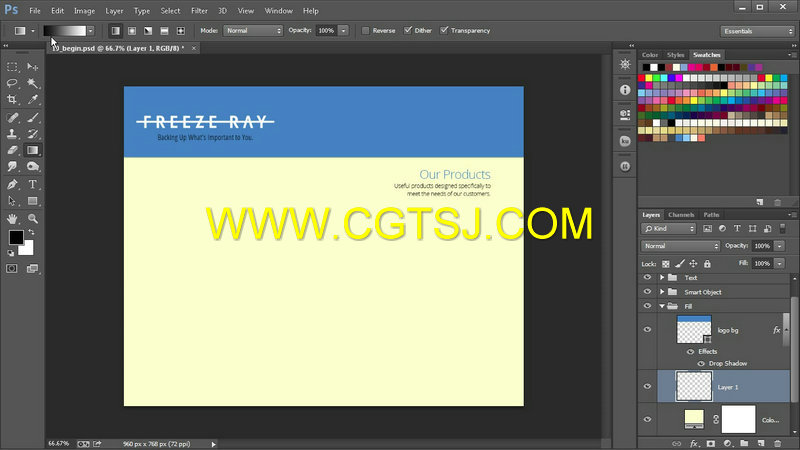This screenshot has width=800, height=450.
Task: Select the Clone Stamp tool
Action: click(x=12, y=134)
